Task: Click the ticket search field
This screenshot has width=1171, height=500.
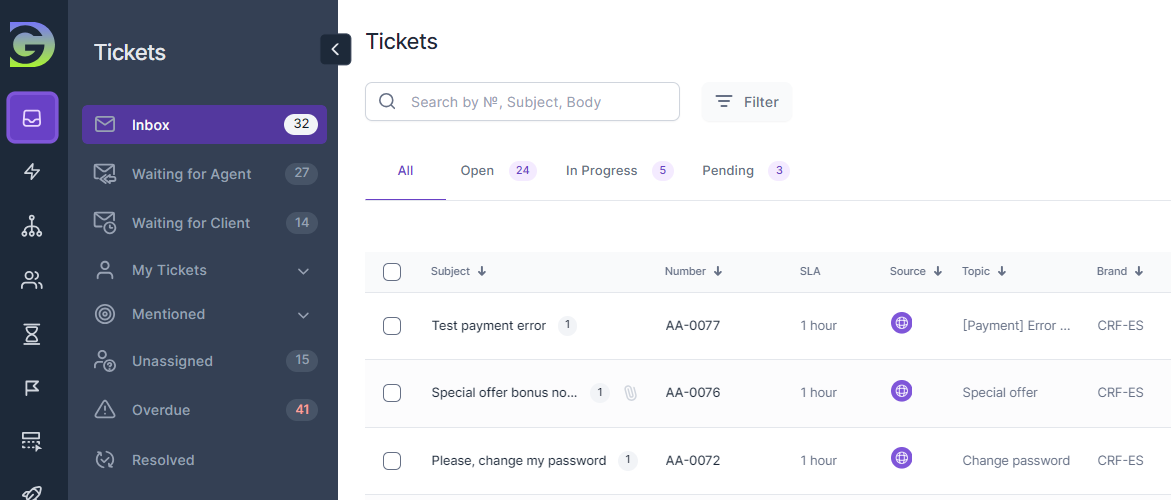Action: coord(535,102)
